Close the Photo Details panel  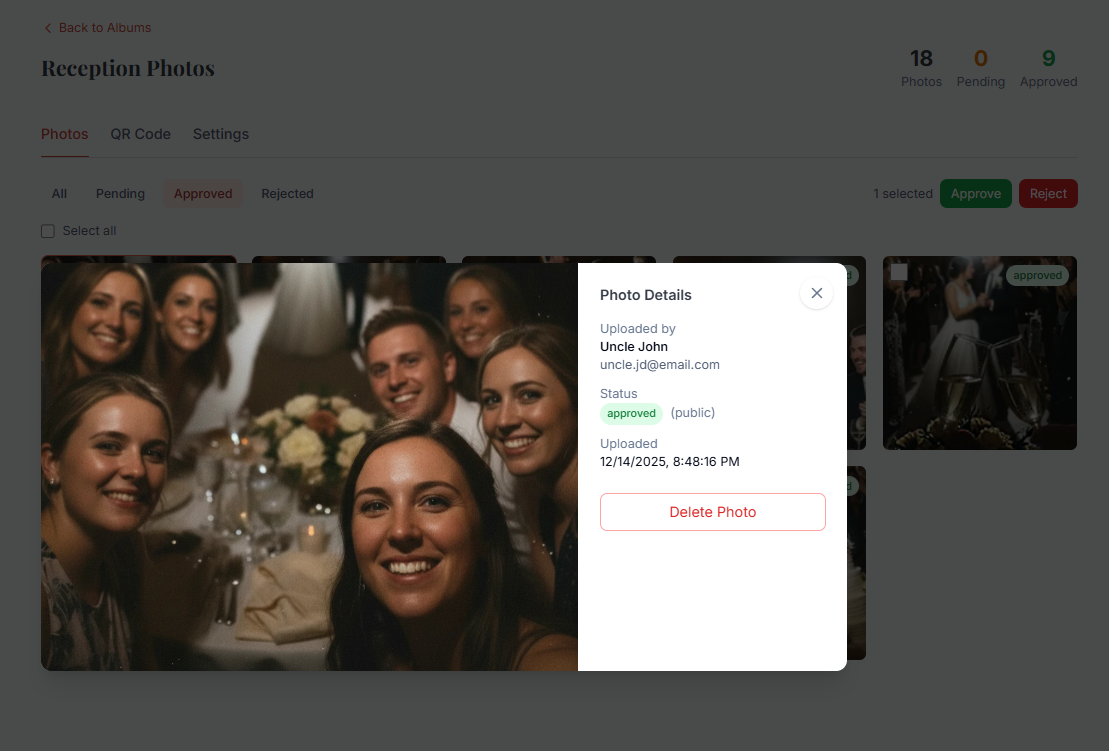(x=816, y=293)
